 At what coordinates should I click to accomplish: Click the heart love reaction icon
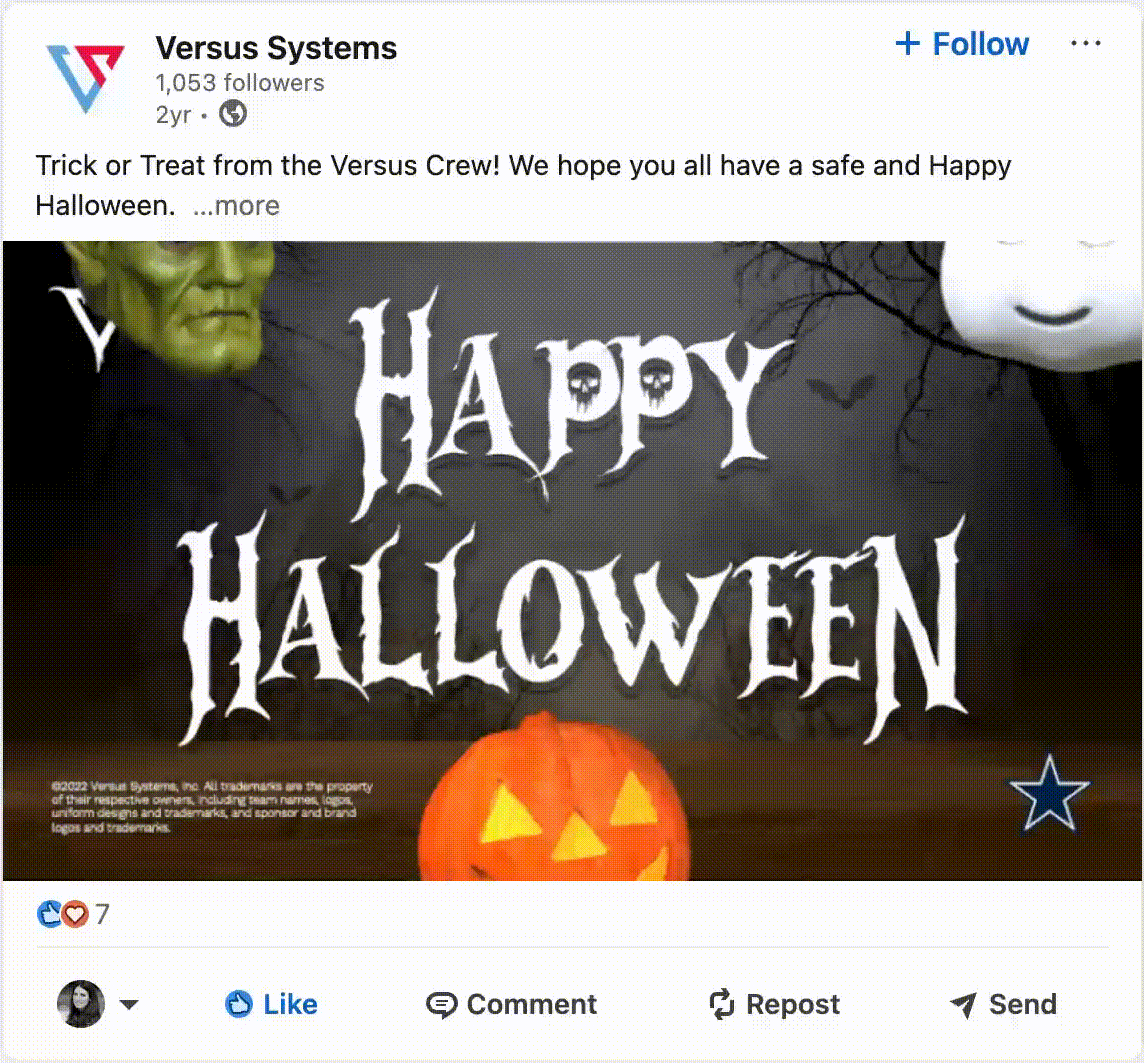(75, 913)
